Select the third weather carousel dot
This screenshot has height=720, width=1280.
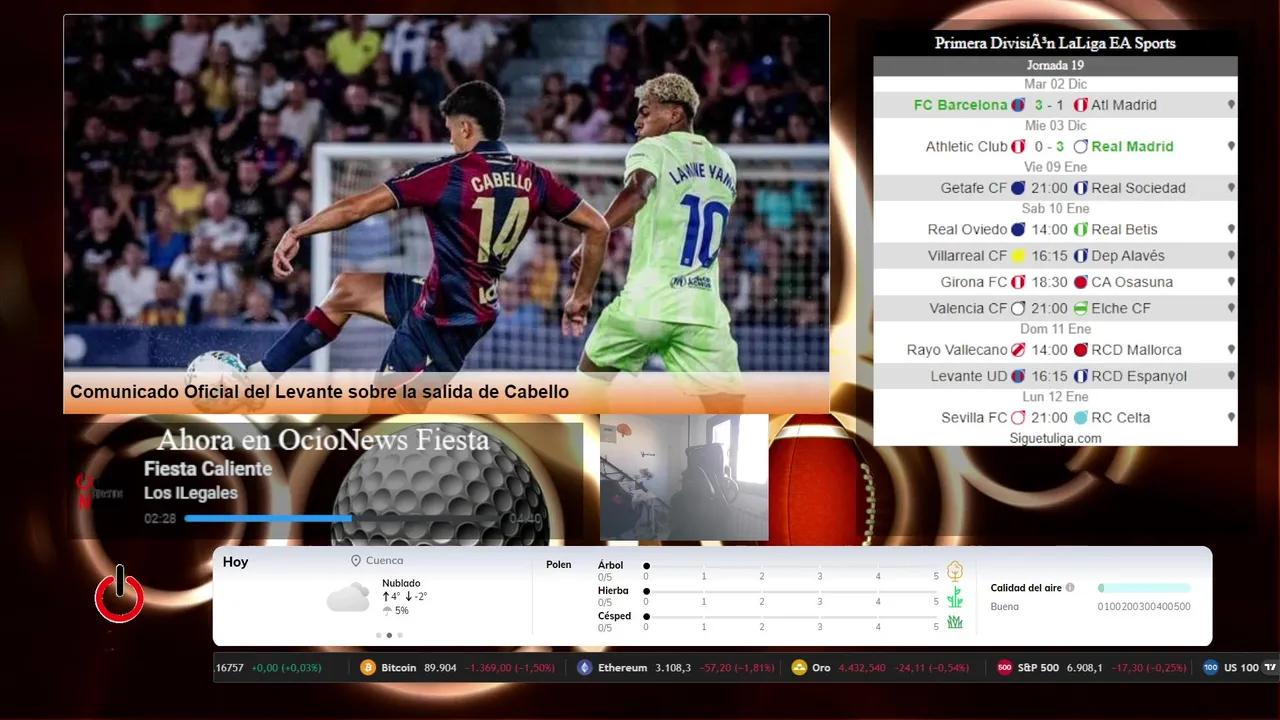tap(400, 635)
